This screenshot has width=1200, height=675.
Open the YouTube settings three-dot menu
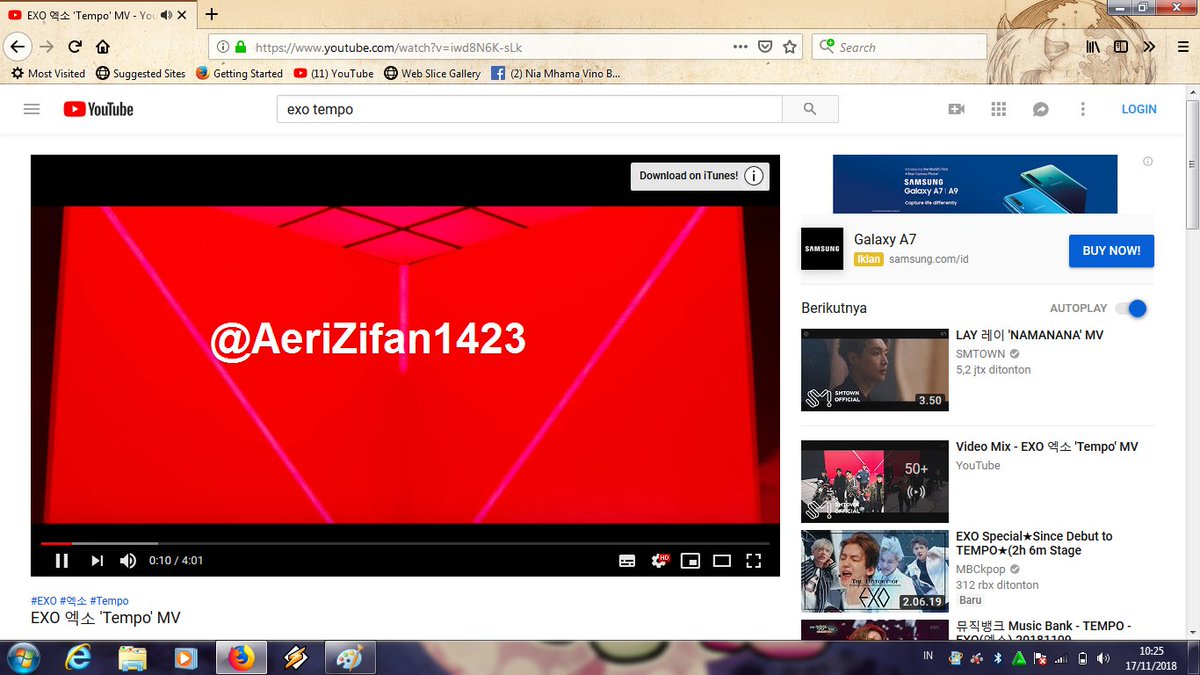coord(1082,109)
